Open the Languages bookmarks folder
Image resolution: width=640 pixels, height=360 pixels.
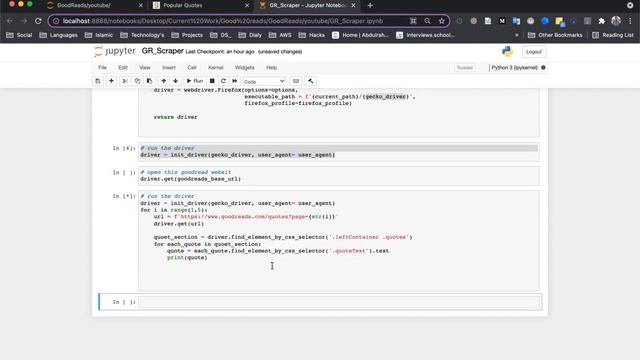pos(58,35)
